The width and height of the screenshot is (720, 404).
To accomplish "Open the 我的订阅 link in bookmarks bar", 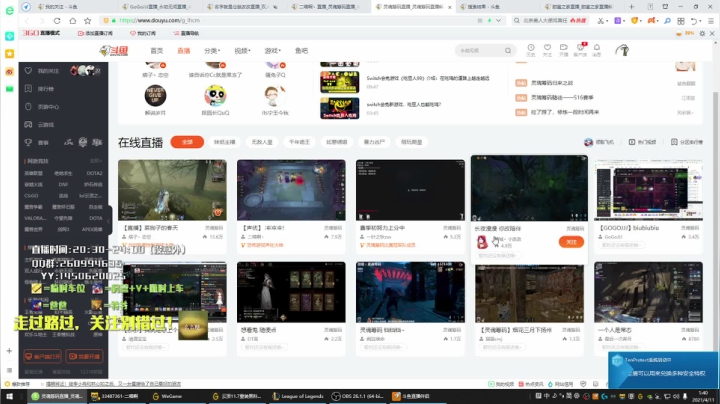I will [143, 34].
